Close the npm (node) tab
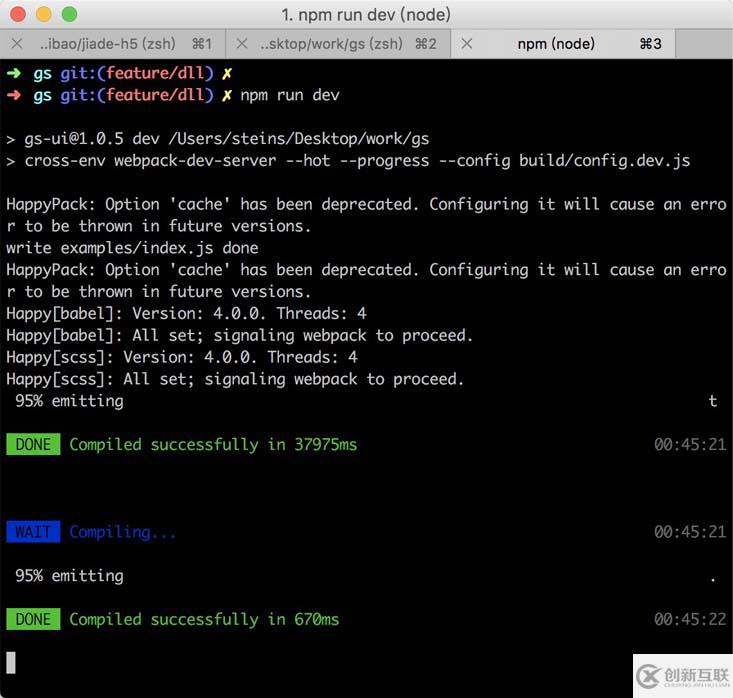The image size is (733, 698). pyautogui.click(x=467, y=44)
